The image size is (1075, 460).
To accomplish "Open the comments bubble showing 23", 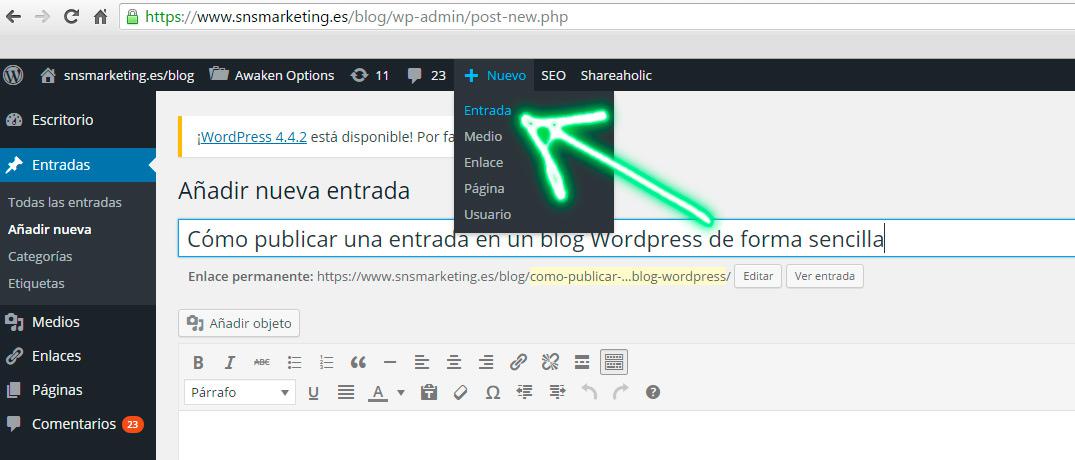I will coord(426,75).
